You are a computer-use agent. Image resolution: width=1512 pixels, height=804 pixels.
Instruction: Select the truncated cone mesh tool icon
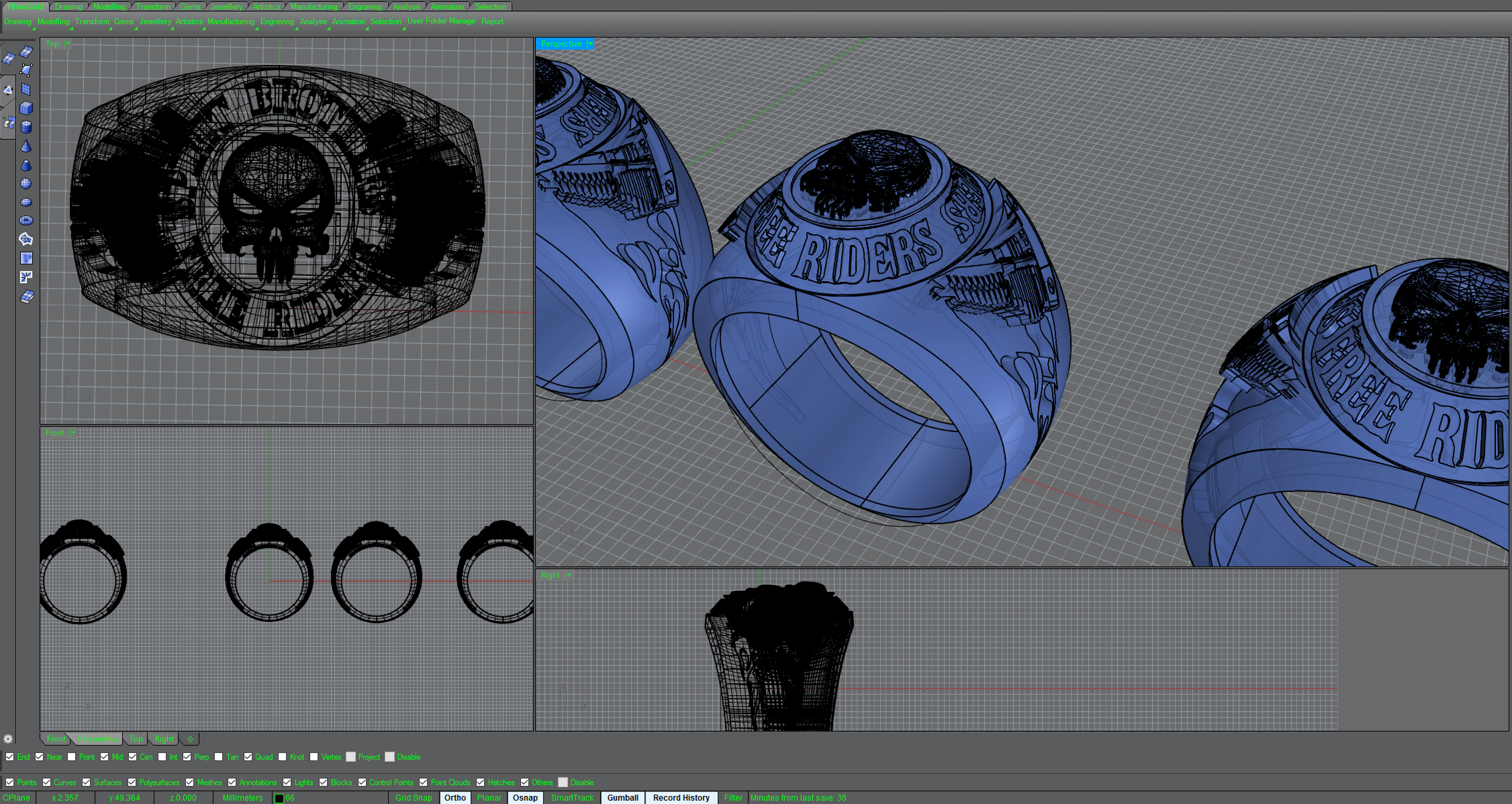26,165
